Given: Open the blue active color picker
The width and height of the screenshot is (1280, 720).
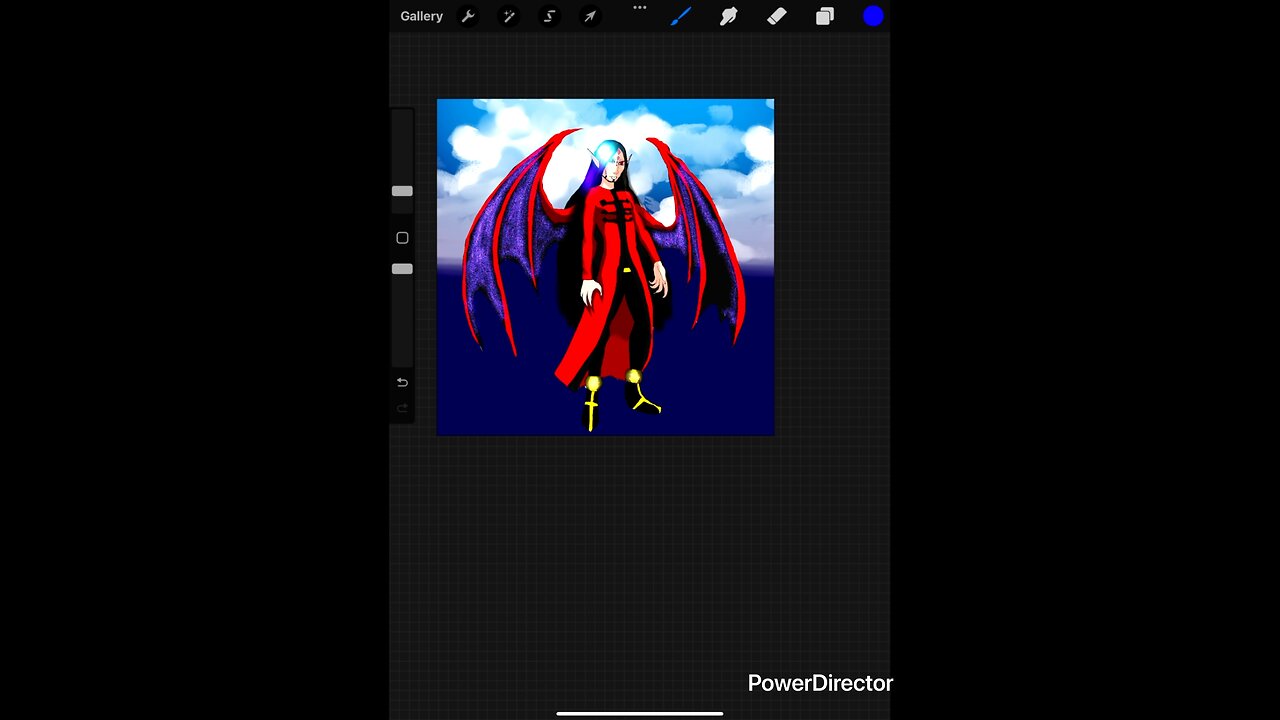Looking at the screenshot, I should pos(873,16).
